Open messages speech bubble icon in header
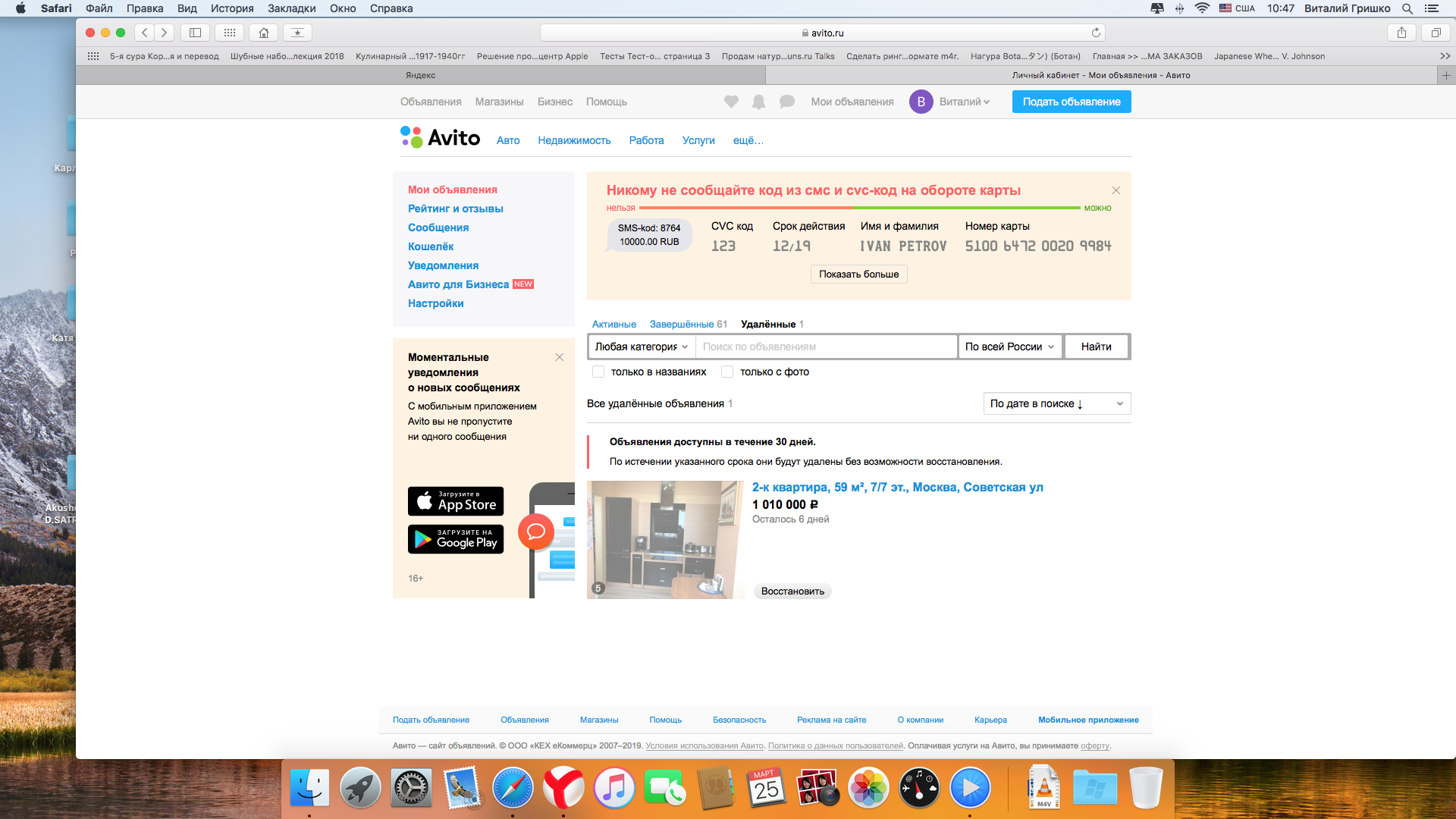 (x=787, y=102)
